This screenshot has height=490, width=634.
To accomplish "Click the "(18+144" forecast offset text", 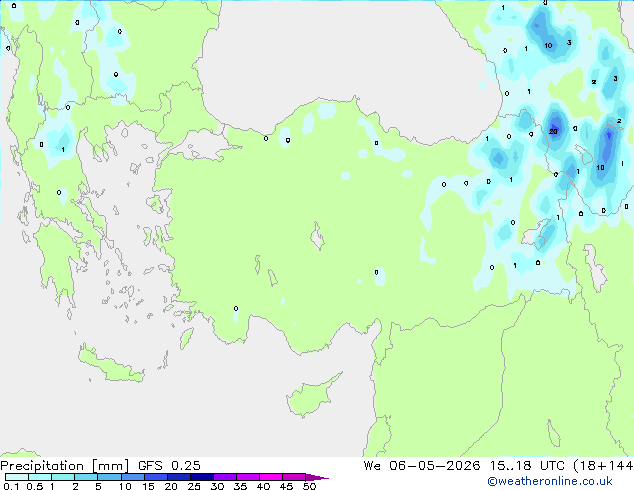I will click(x=603, y=466).
